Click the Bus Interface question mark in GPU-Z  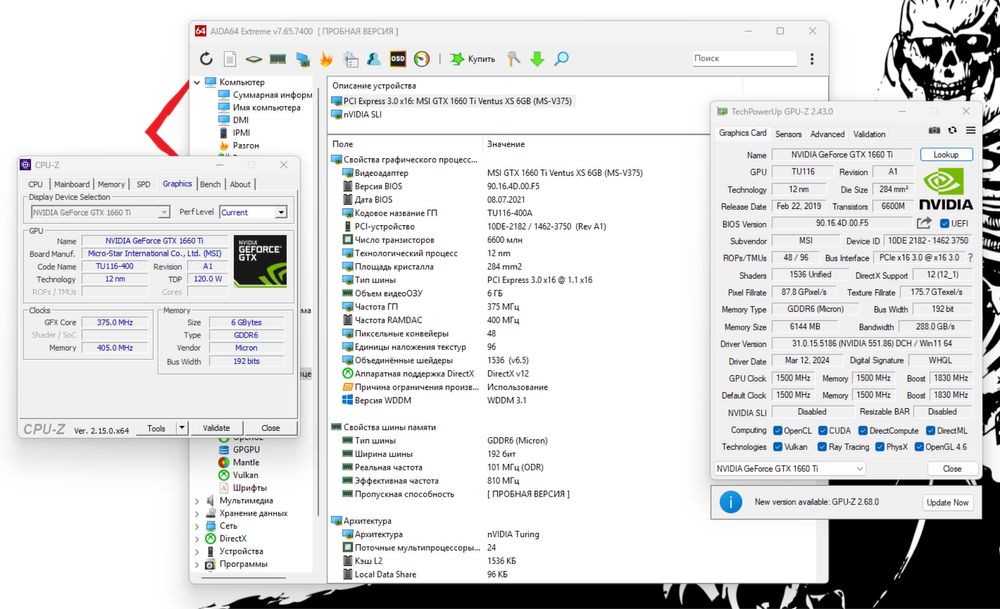click(971, 258)
